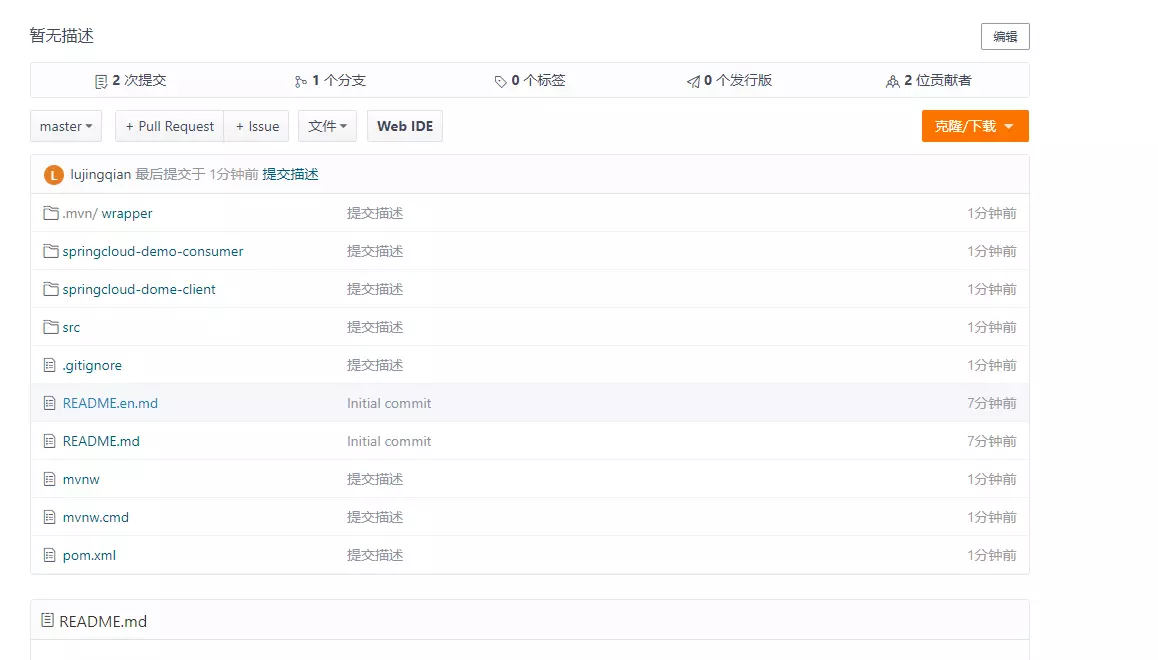Image resolution: width=1158 pixels, height=660 pixels.
Task: Click the file icon of README.en.md
Action: 49,403
